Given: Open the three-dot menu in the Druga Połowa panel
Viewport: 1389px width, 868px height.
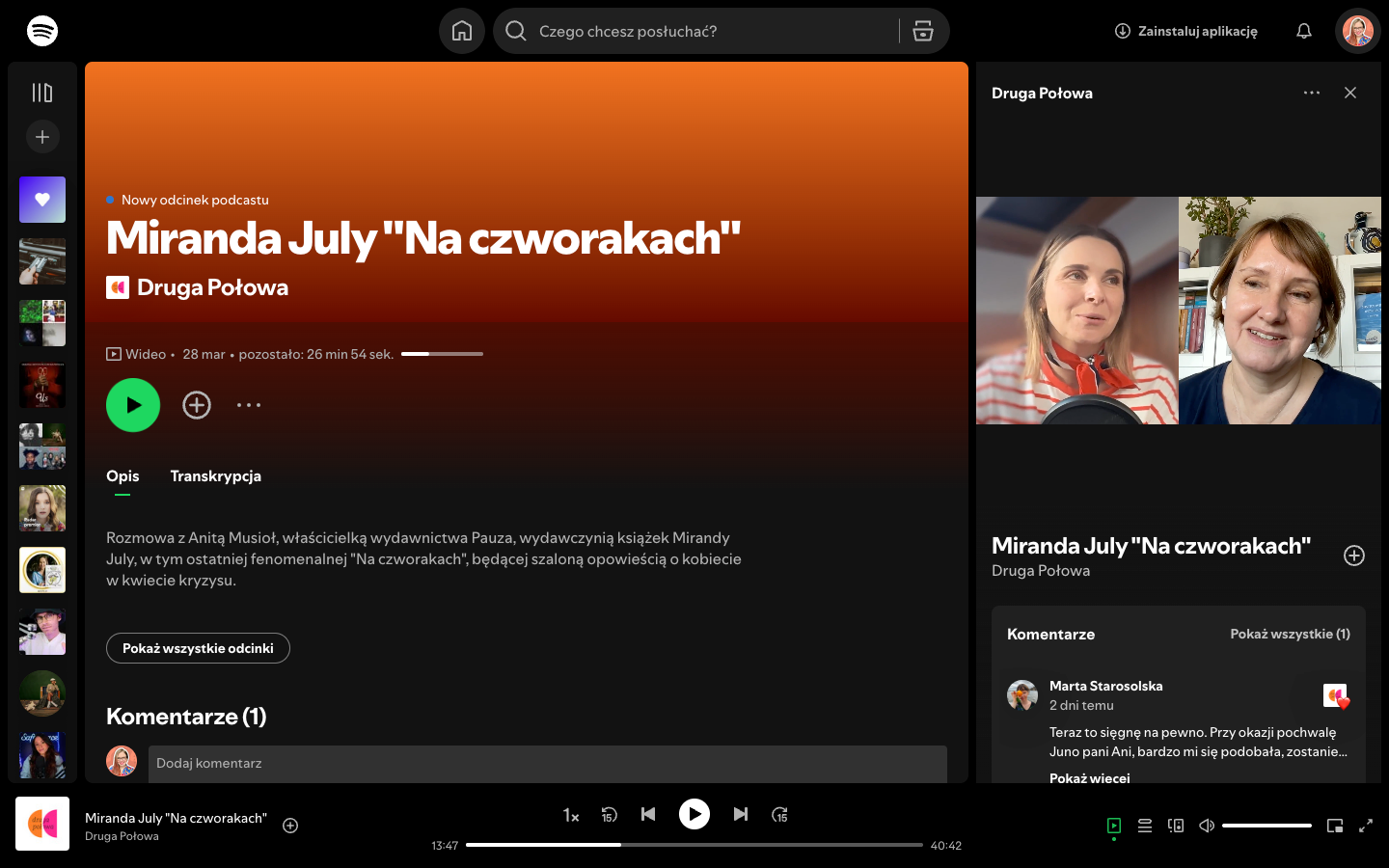Looking at the screenshot, I should pos(1312,93).
